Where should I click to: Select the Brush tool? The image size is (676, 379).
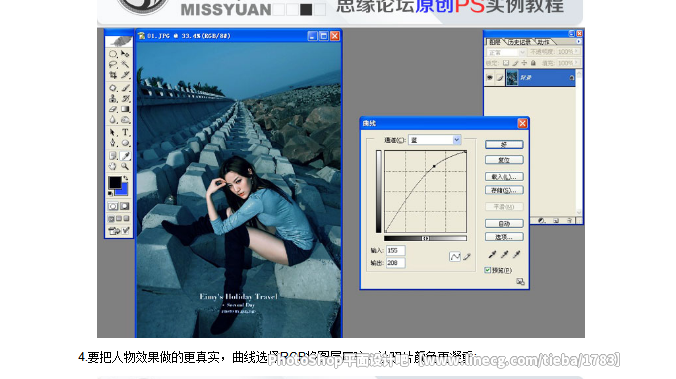pos(125,88)
